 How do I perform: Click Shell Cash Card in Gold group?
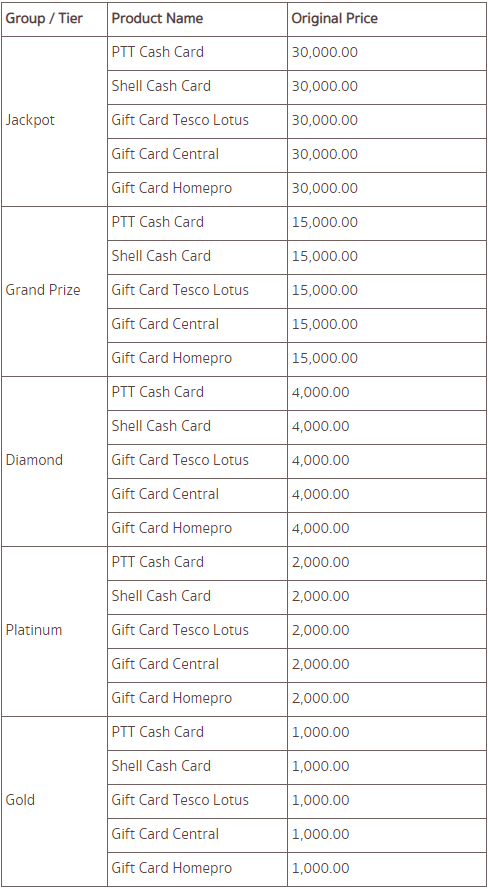click(161, 766)
